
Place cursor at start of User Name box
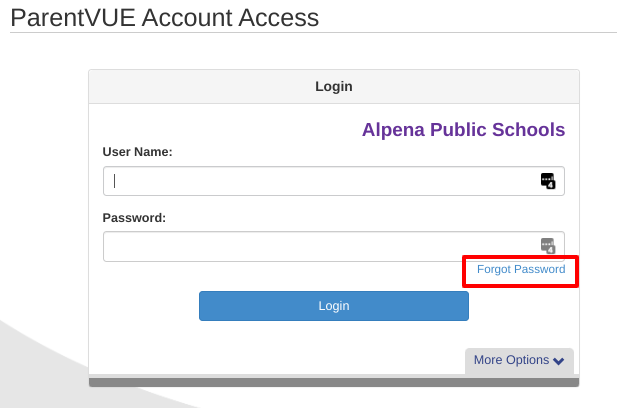coord(115,181)
